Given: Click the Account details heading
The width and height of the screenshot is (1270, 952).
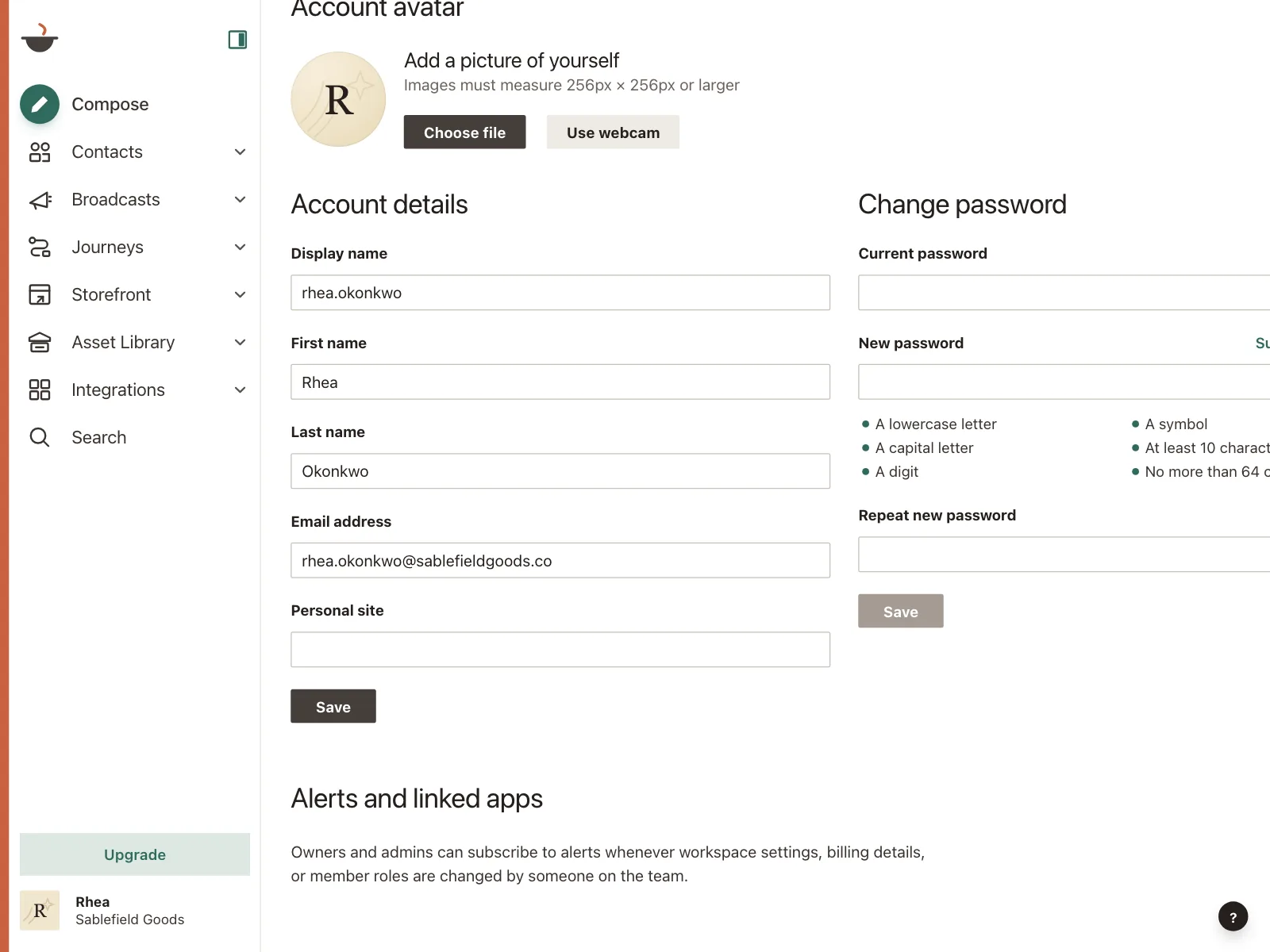Looking at the screenshot, I should coord(379,205).
